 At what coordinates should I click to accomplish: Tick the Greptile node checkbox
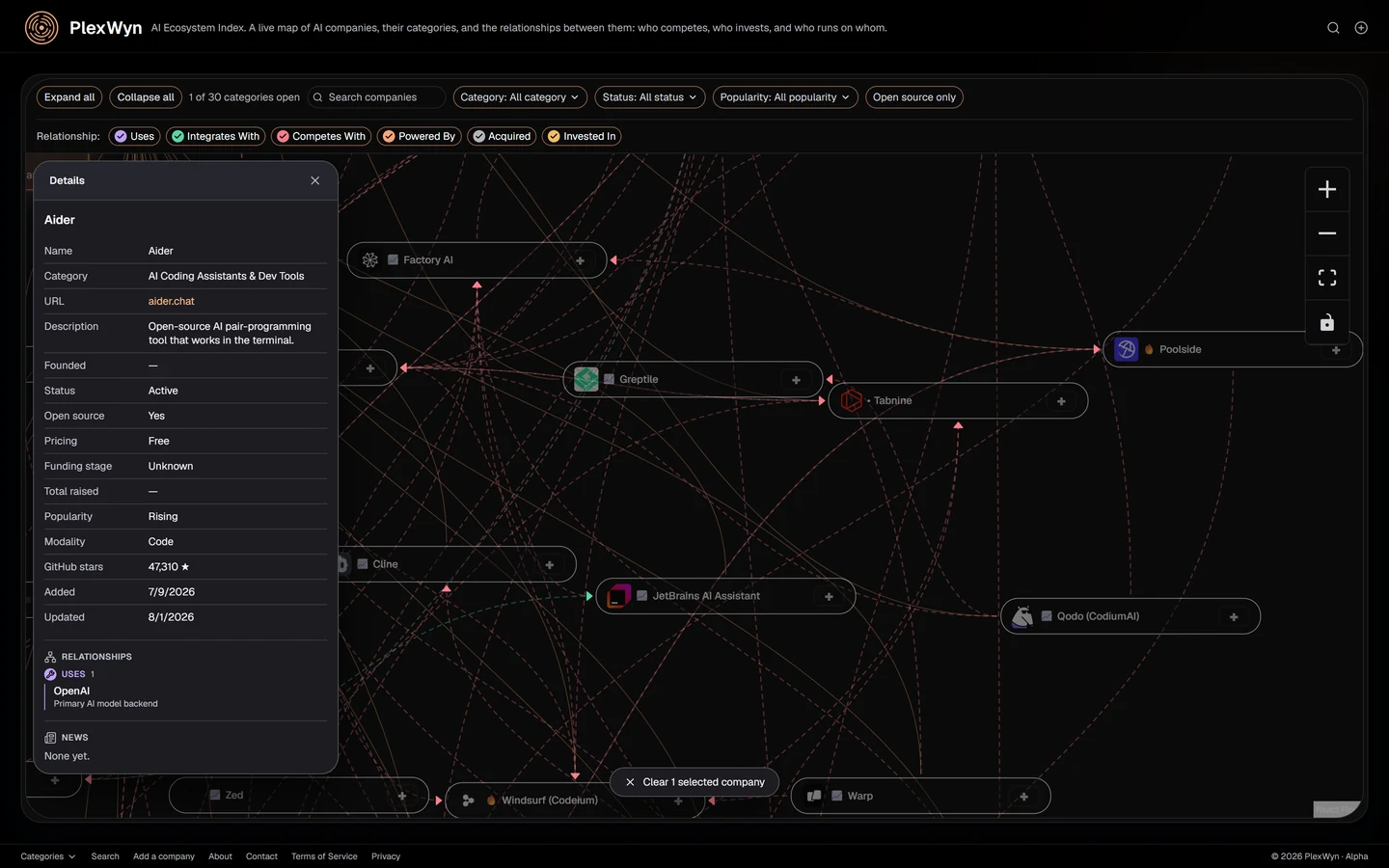pyautogui.click(x=609, y=380)
